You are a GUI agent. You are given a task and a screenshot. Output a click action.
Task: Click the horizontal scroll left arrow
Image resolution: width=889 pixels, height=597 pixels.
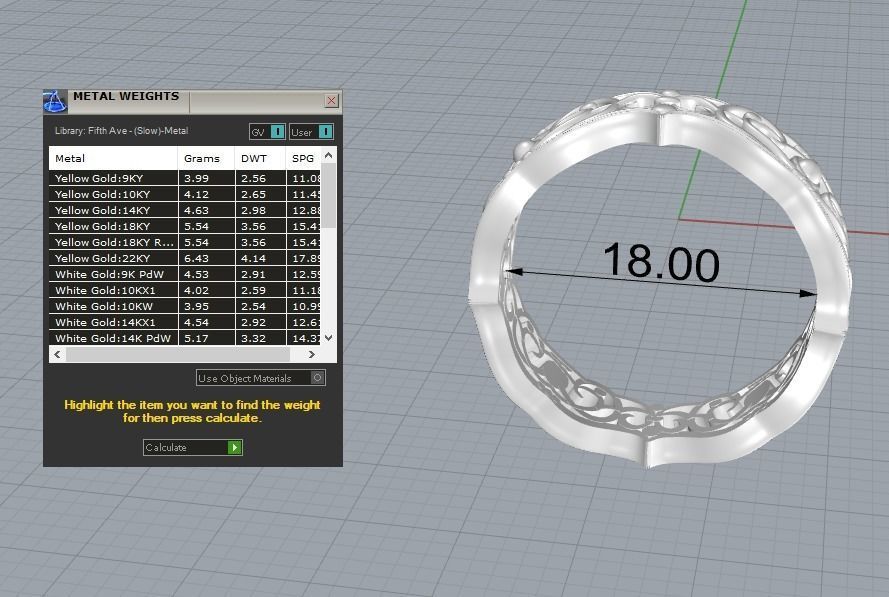coord(57,354)
